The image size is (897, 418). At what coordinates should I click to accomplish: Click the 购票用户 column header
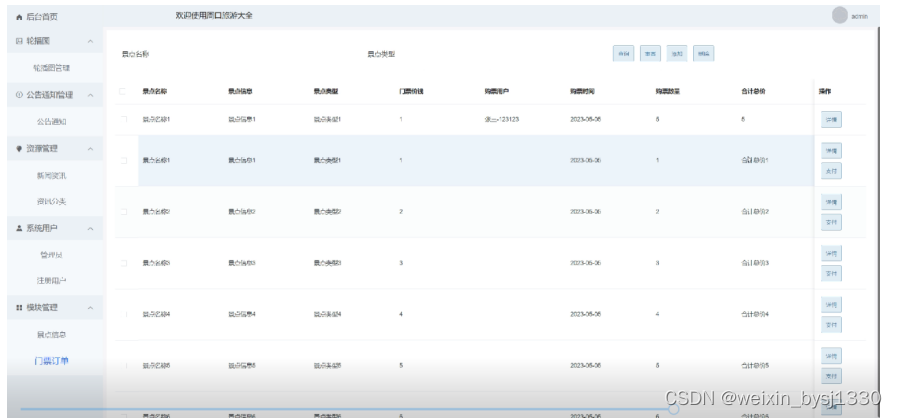[497, 91]
